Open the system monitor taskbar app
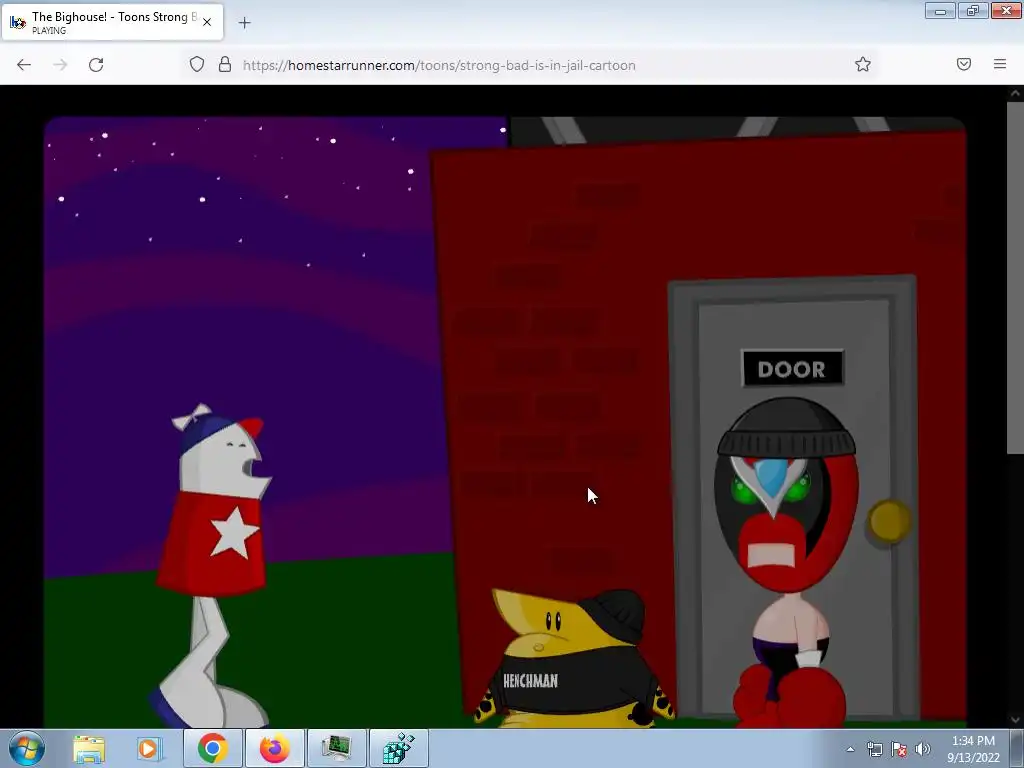The height and width of the screenshot is (768, 1024). click(336, 748)
